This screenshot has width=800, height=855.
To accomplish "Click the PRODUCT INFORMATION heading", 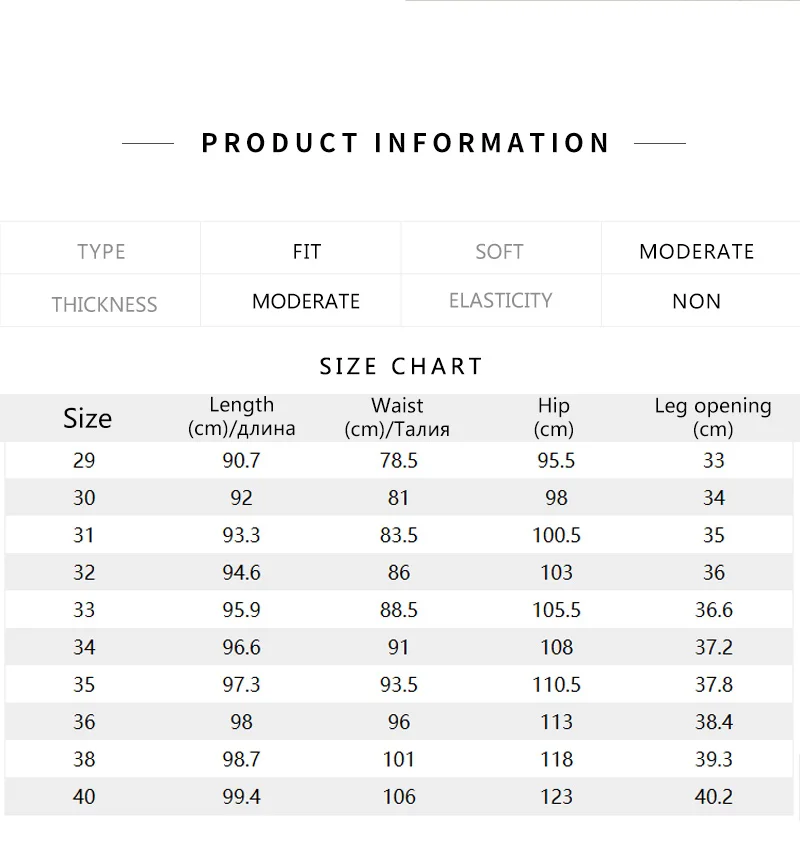I will 405,143.
